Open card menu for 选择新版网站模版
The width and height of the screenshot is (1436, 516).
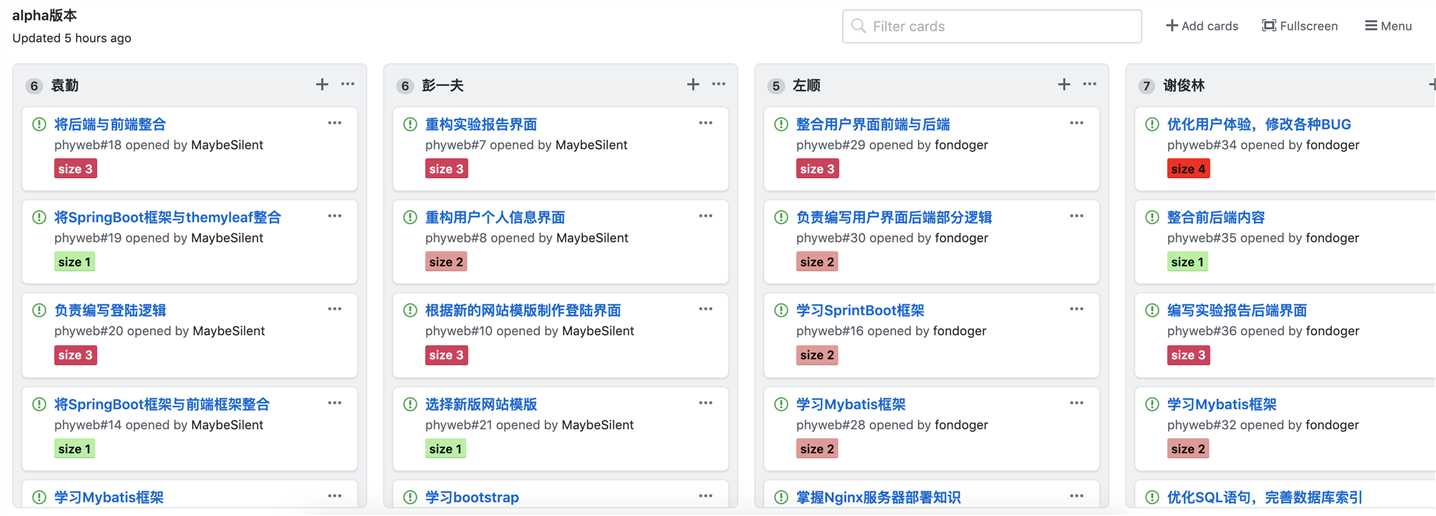(705, 403)
